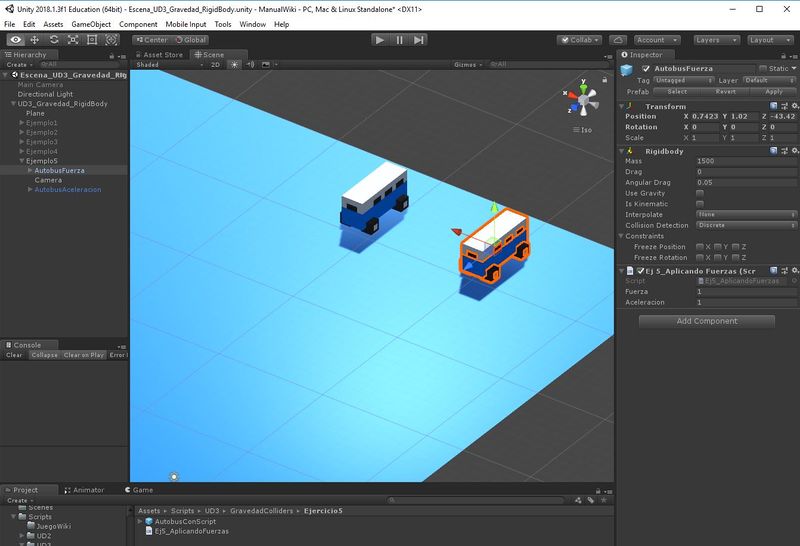
Task: Select the Scale tool
Action: (x=73, y=40)
